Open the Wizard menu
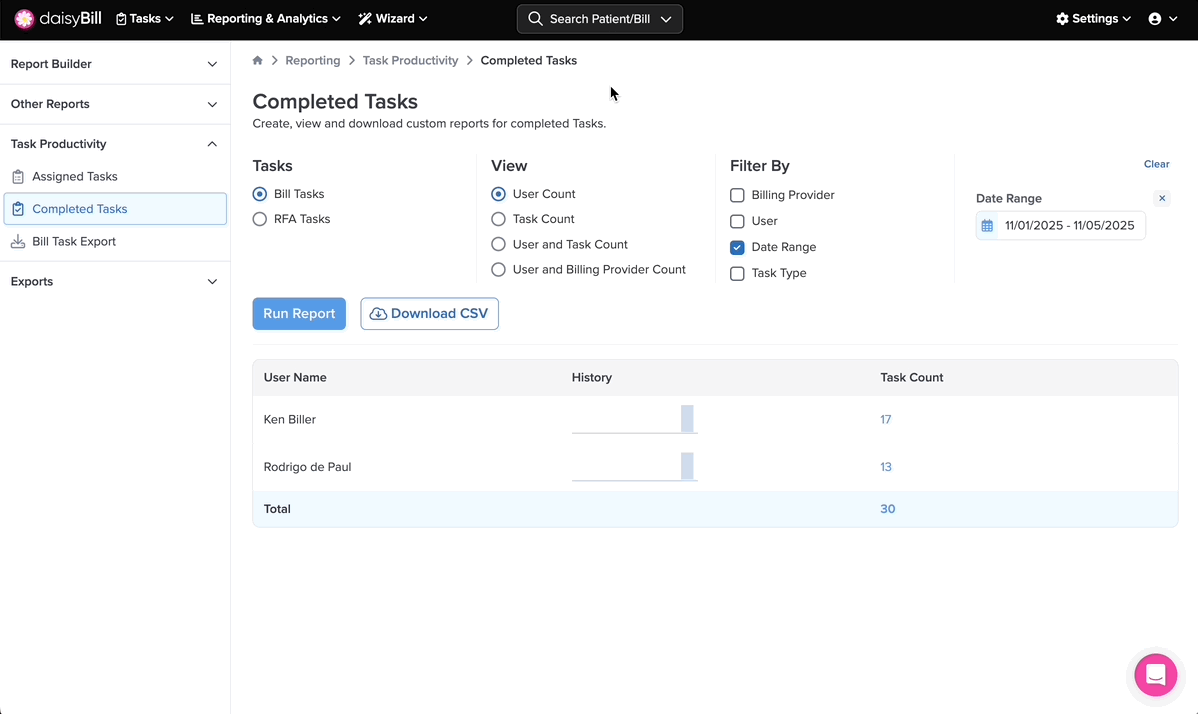 [393, 19]
